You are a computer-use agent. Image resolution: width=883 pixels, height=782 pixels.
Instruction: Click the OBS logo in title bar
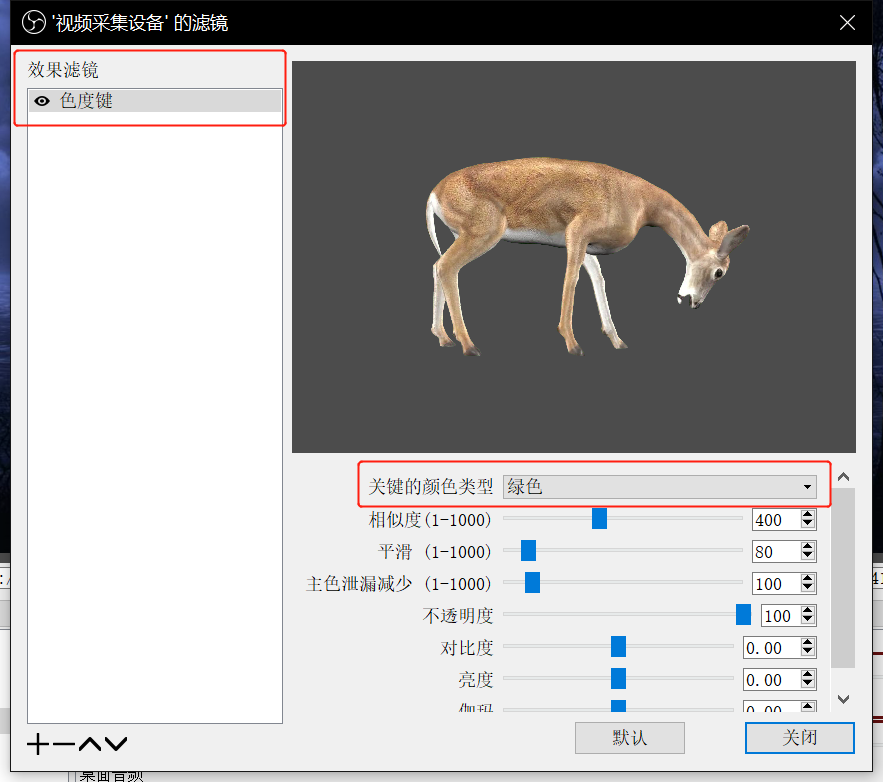click(x=33, y=23)
